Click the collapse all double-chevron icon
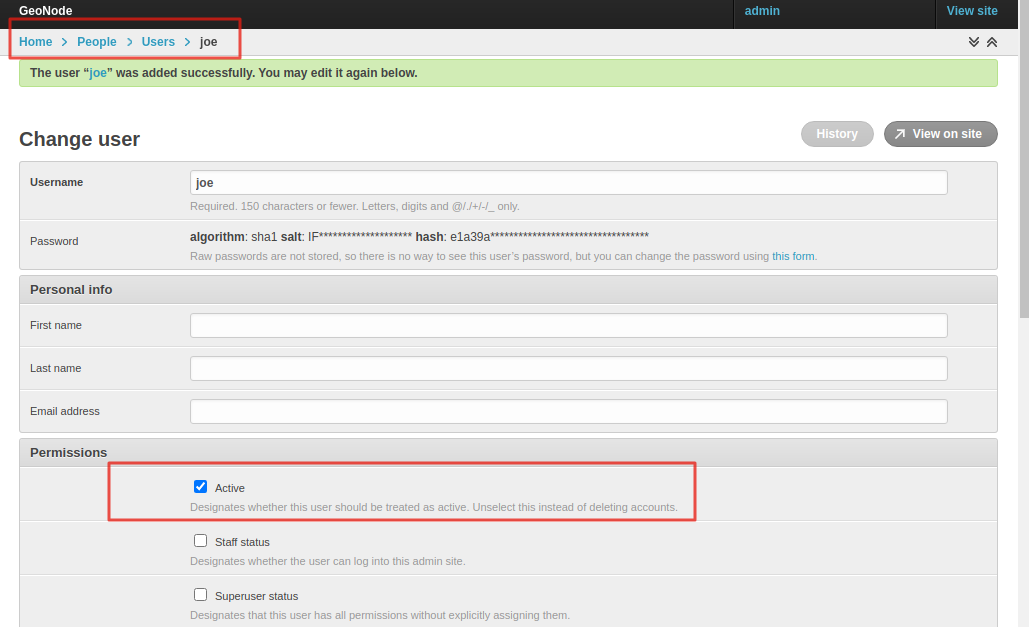 [992, 42]
